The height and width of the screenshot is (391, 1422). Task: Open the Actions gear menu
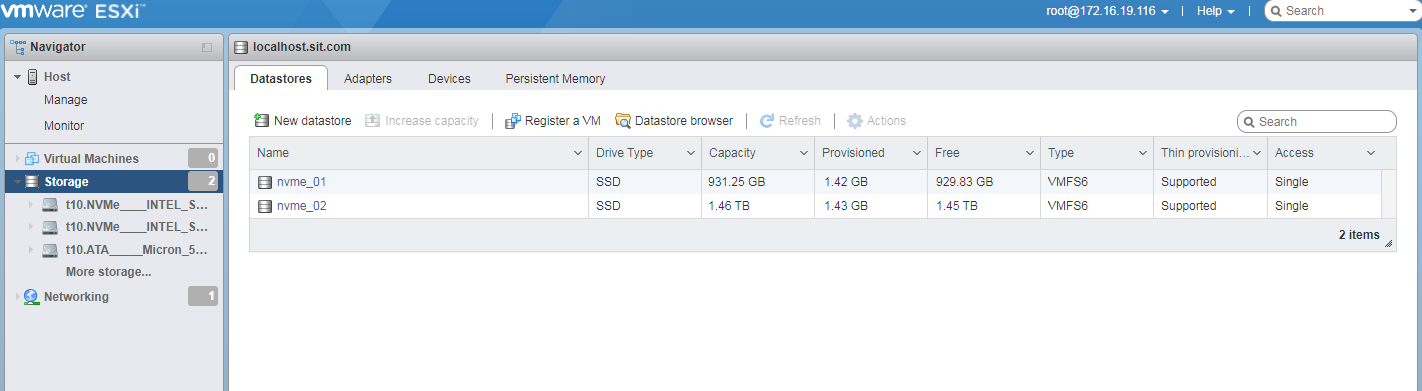click(876, 121)
